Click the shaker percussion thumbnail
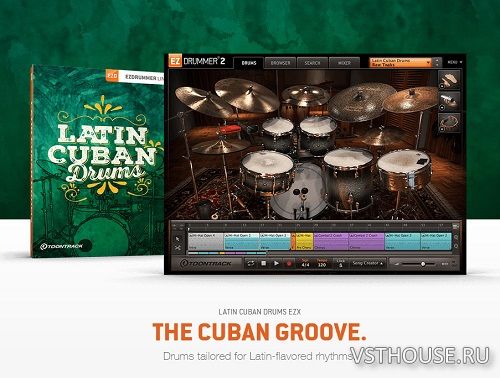The height and width of the screenshot is (378, 500). pyautogui.click(x=449, y=101)
